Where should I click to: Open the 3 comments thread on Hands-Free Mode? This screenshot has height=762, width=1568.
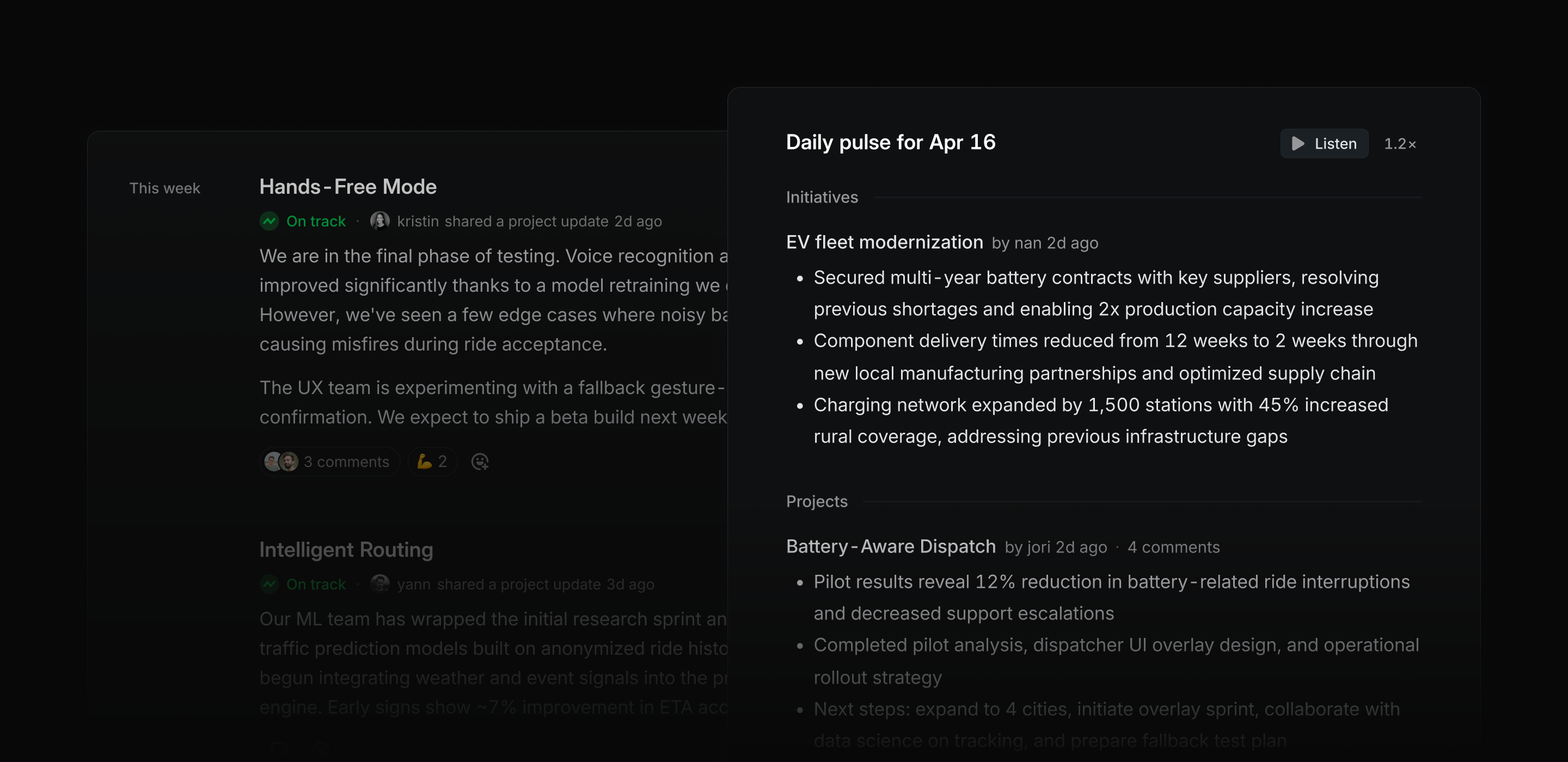point(346,462)
